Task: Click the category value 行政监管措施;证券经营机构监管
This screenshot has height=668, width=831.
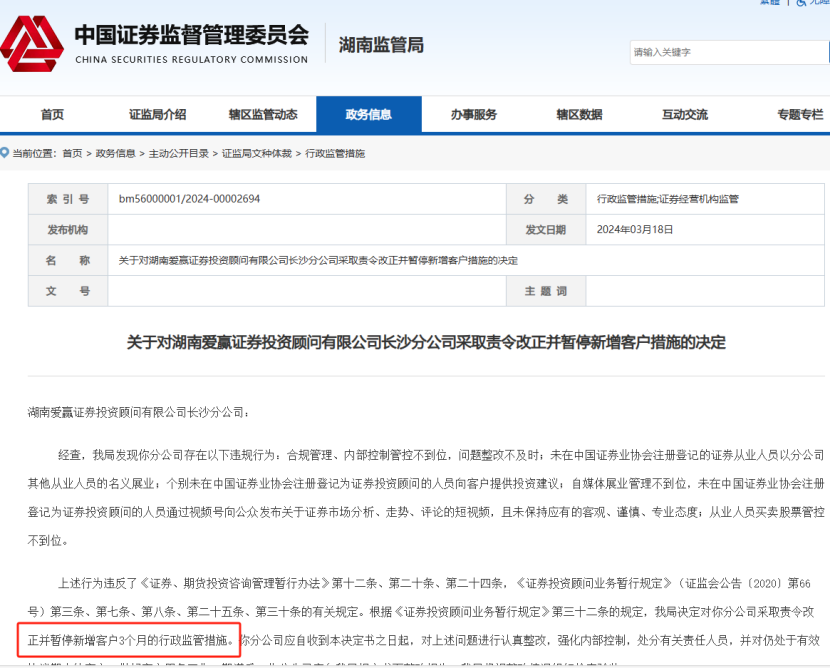Action: 668,199
